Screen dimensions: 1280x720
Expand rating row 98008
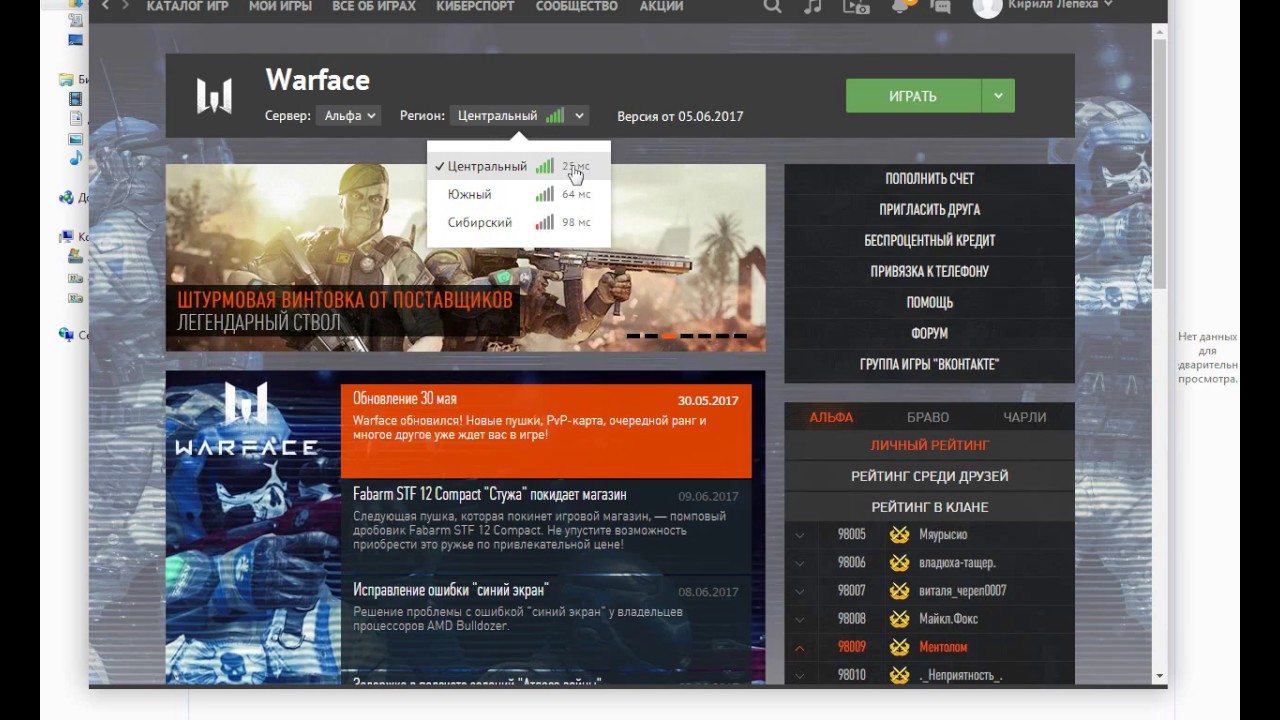point(799,619)
